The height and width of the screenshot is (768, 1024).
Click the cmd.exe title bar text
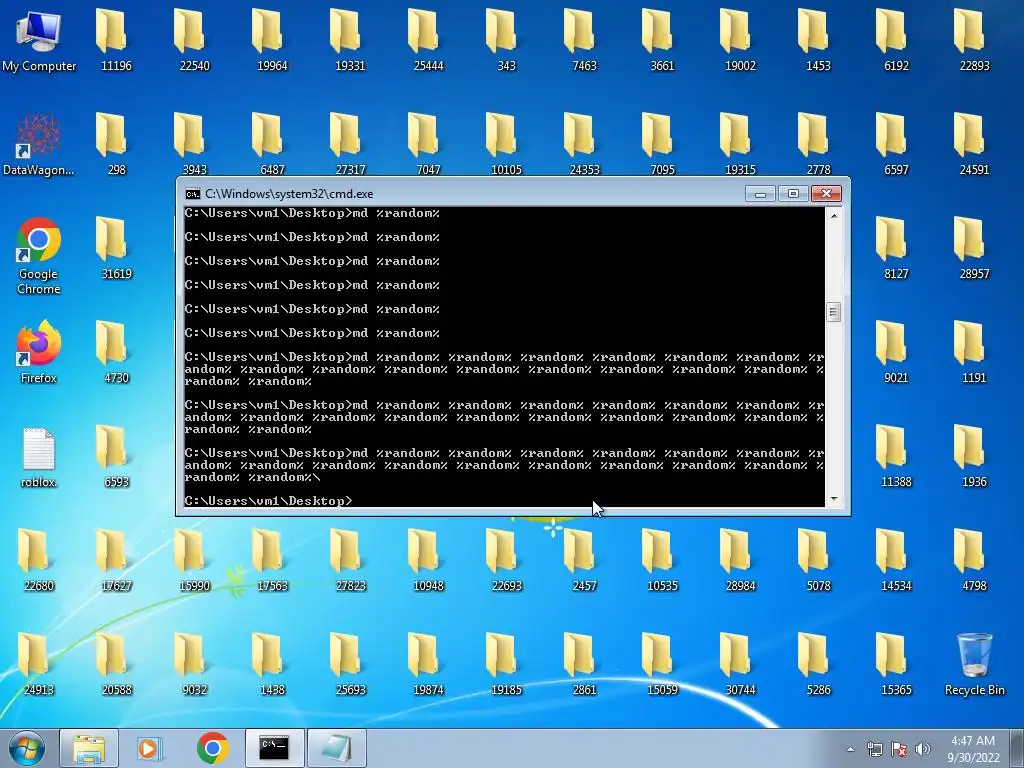pos(289,194)
